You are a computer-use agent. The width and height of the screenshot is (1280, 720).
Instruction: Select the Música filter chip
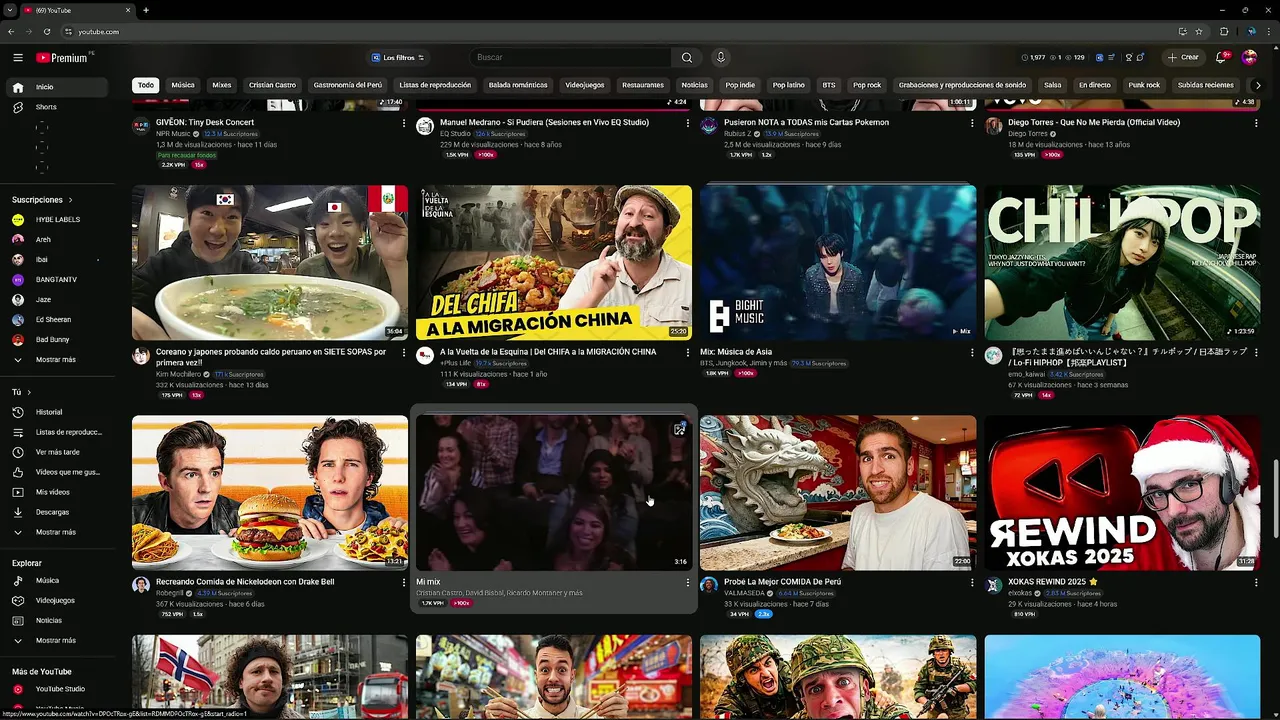(183, 85)
